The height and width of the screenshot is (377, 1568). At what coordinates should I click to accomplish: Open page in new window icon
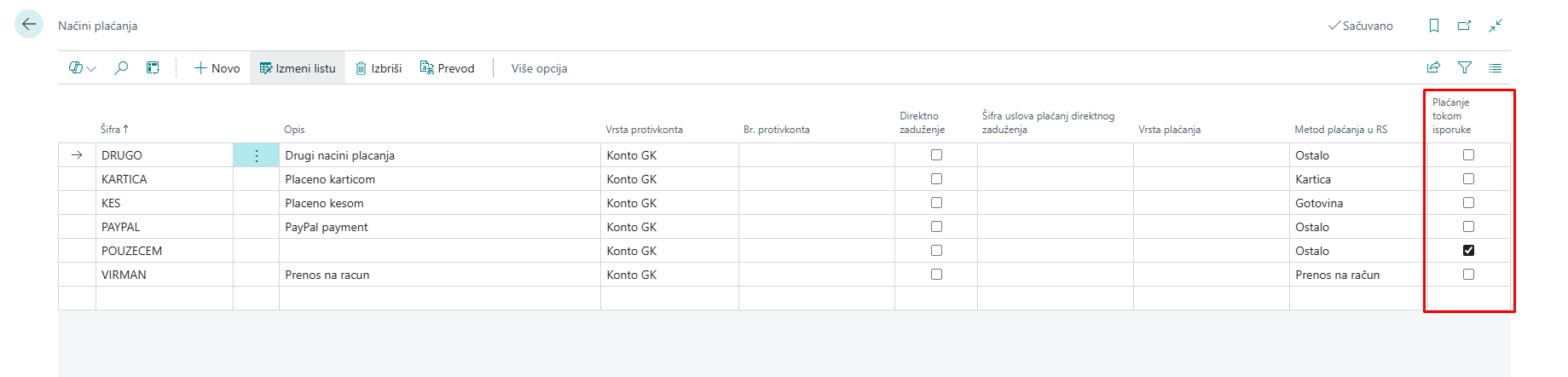point(1465,26)
